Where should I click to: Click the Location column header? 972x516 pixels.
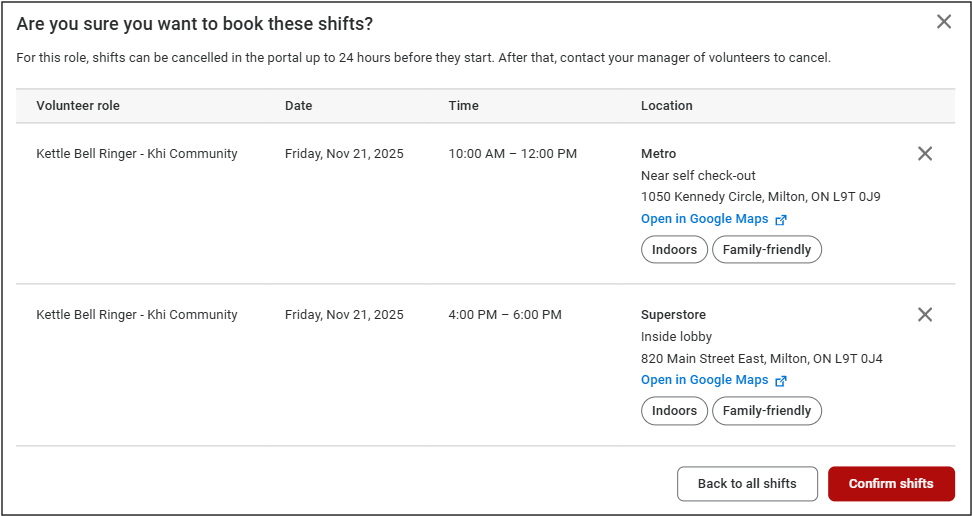[666, 106]
